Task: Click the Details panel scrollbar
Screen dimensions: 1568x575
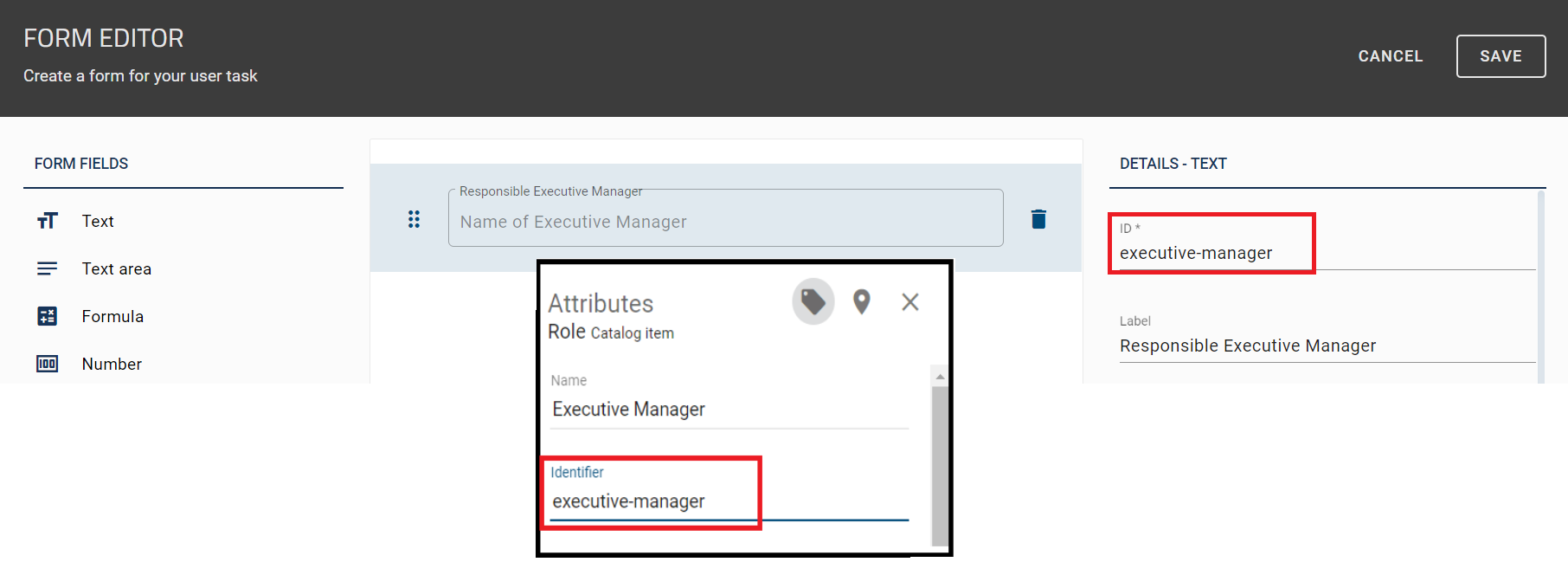Action: click(1540, 286)
